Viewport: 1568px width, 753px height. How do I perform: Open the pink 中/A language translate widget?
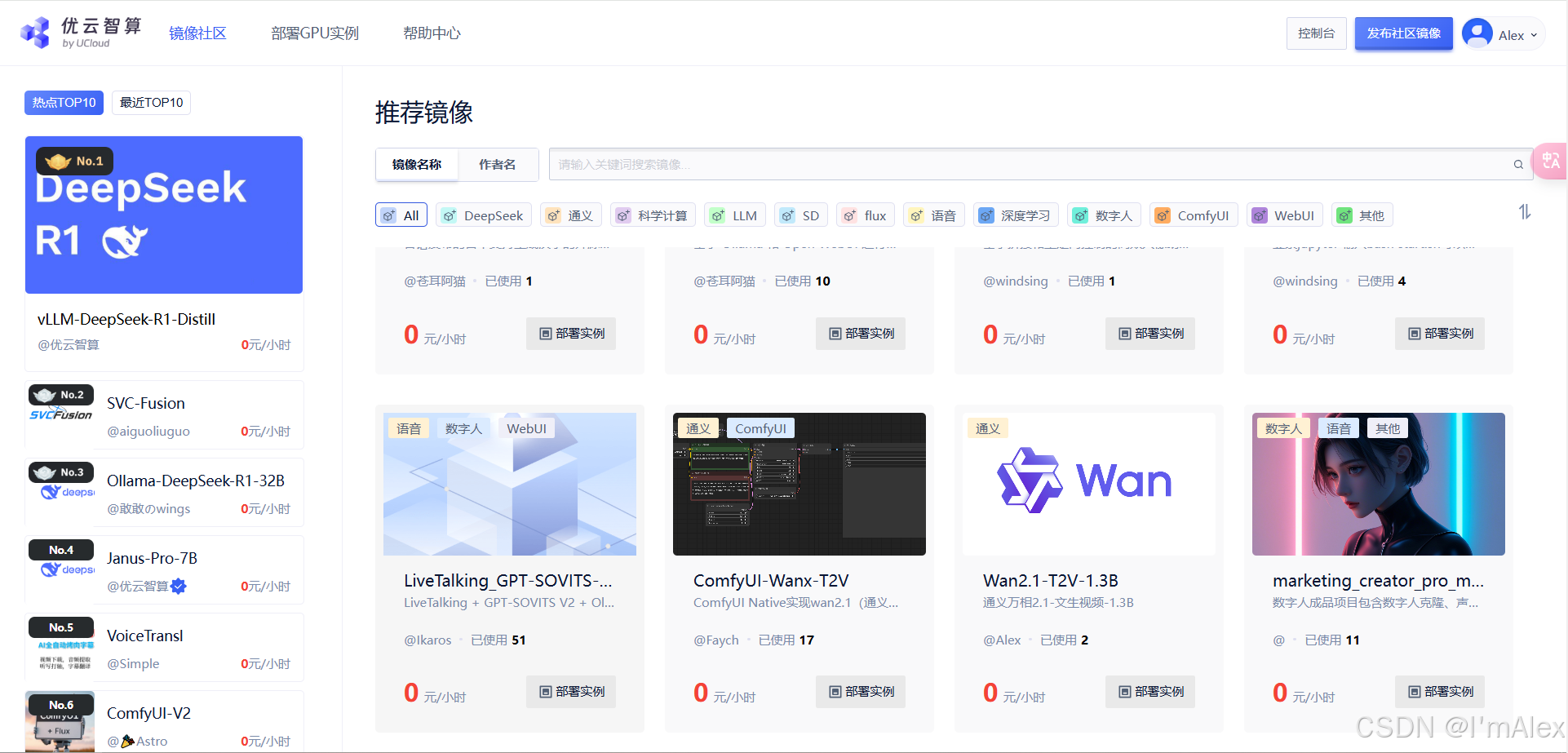coord(1549,162)
